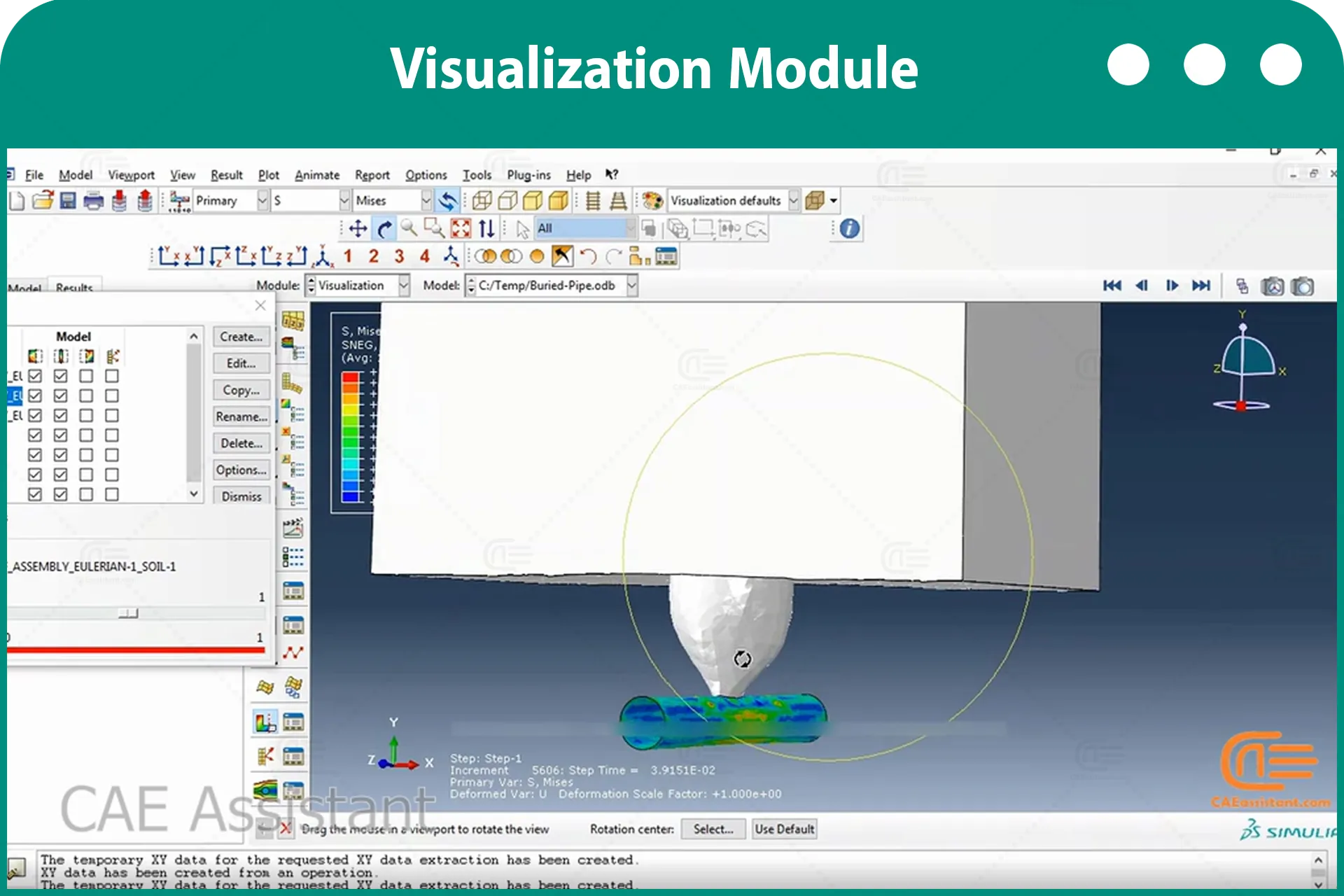Click the Save model database icon
Screen dimensions: 1344x896
tap(68, 201)
